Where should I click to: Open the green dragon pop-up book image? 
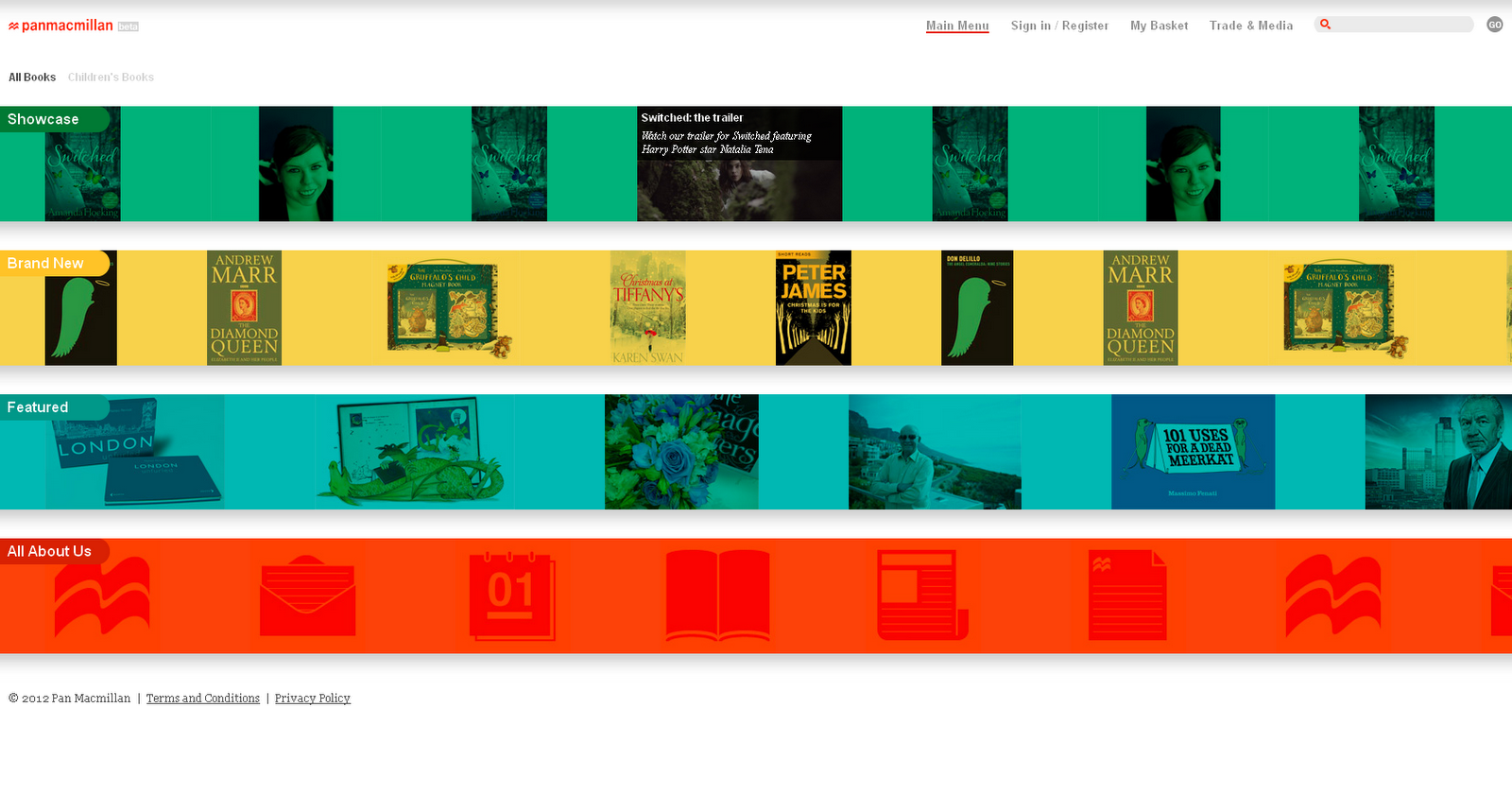coord(415,452)
